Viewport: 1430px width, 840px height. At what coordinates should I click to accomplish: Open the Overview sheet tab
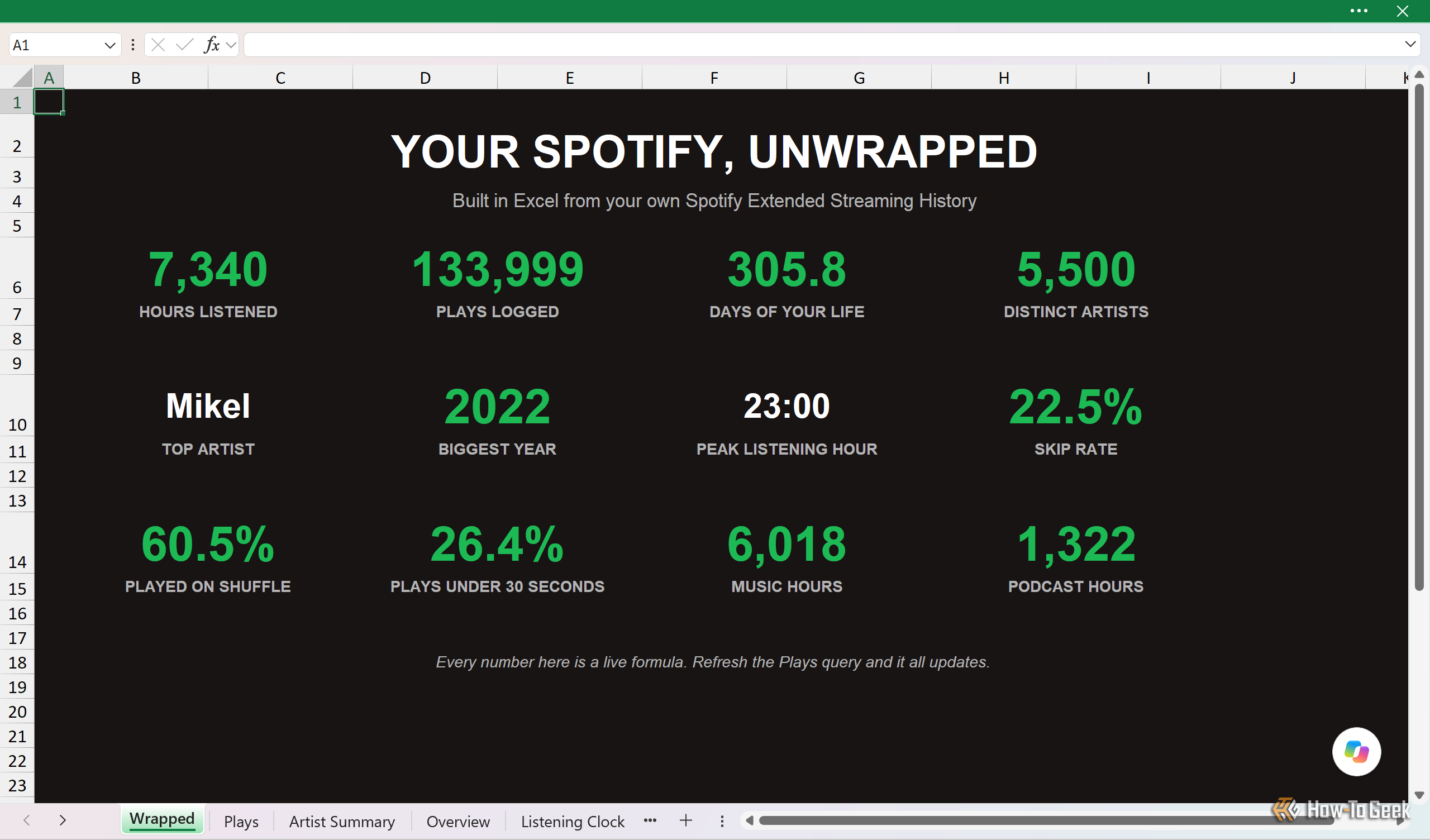[458, 821]
